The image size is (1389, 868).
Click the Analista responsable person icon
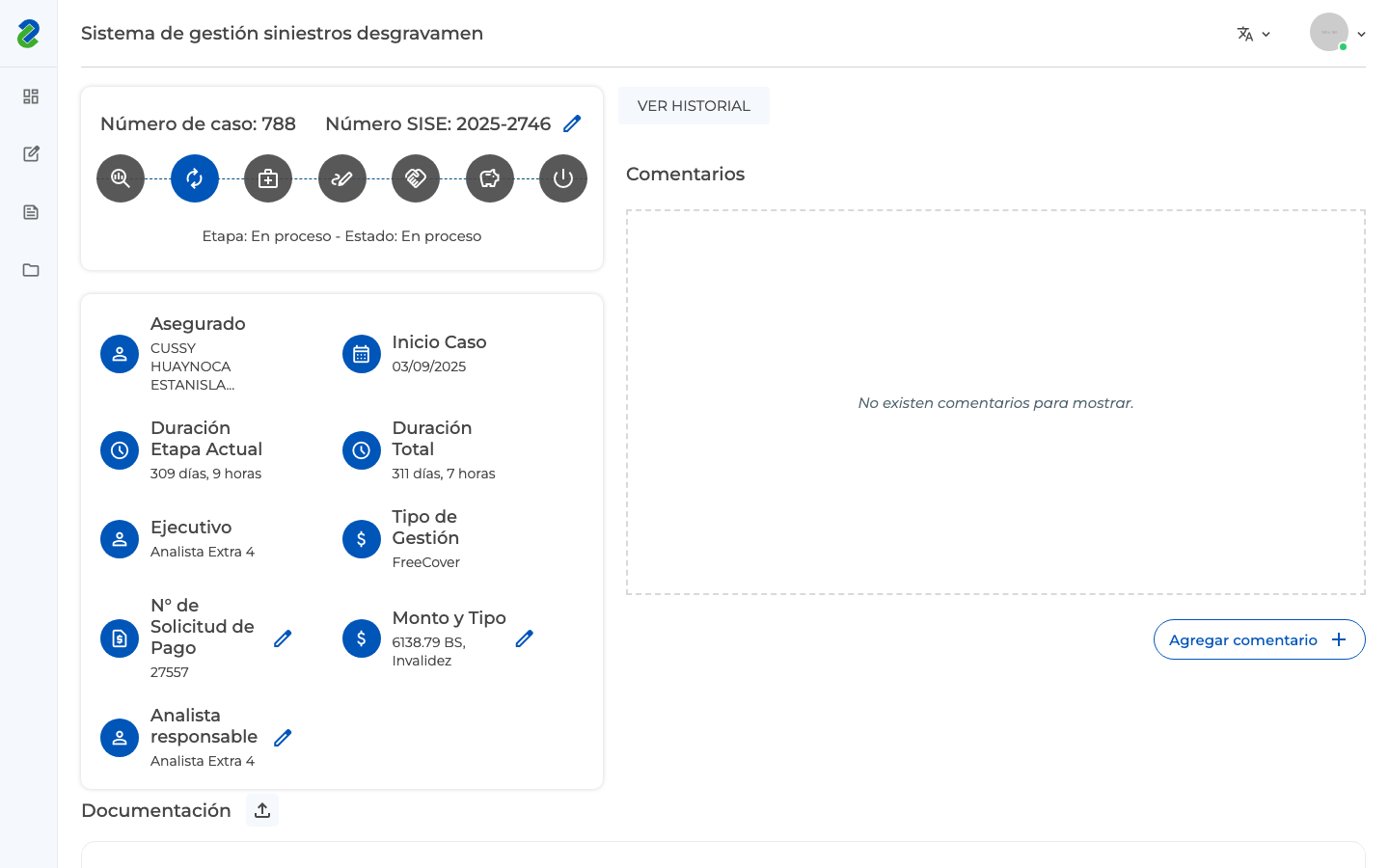click(120, 738)
